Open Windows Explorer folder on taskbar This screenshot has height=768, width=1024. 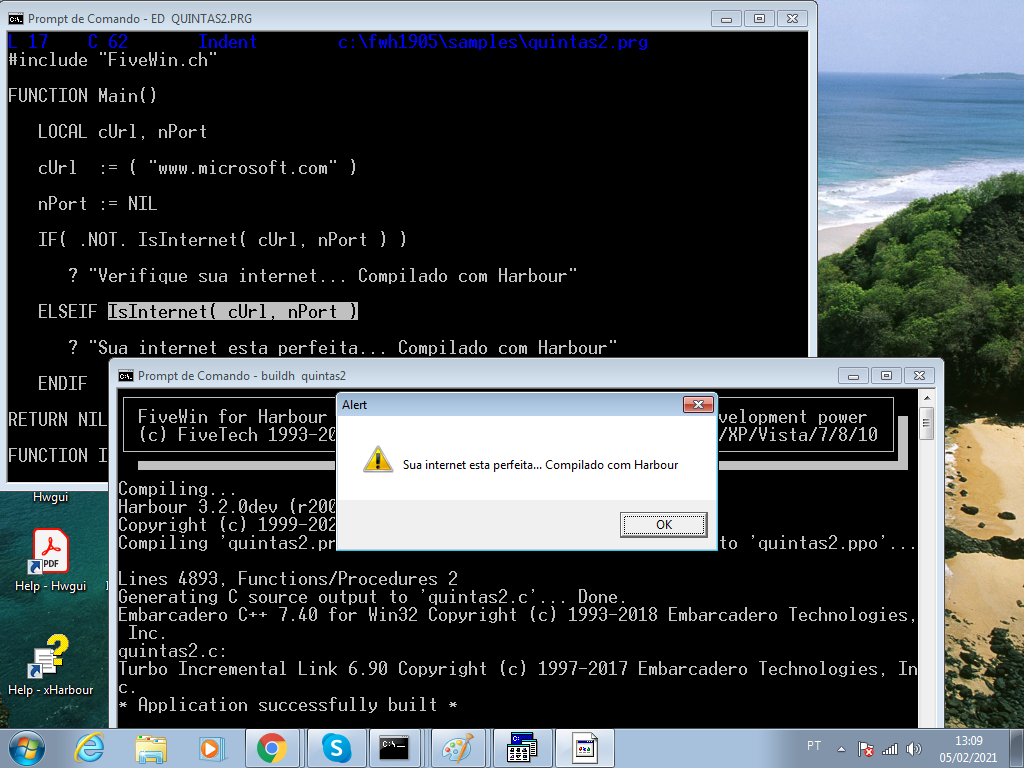point(151,748)
